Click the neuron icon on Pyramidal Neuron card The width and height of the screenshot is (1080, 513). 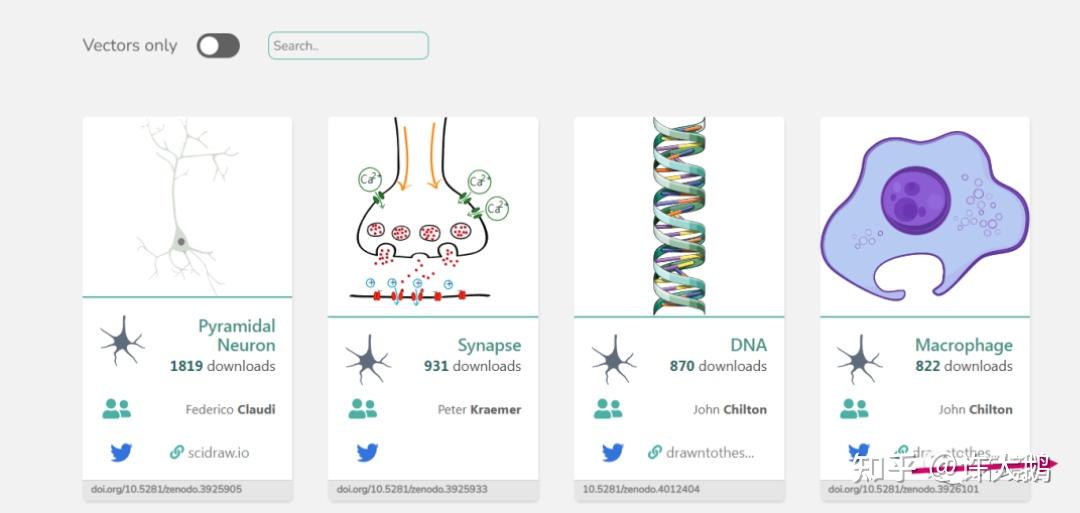(122, 340)
